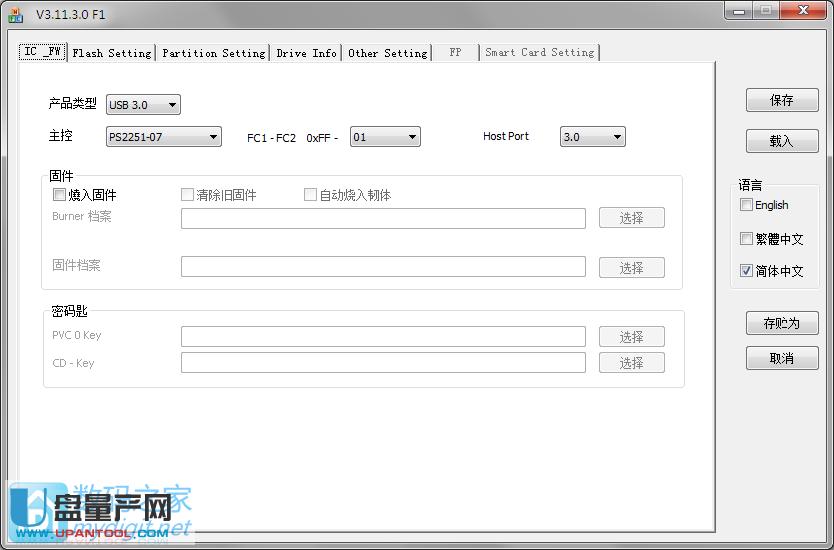This screenshot has height=550, width=834.
Task: Toggle the 自动燒入韧体 checkbox
Action: point(310,195)
